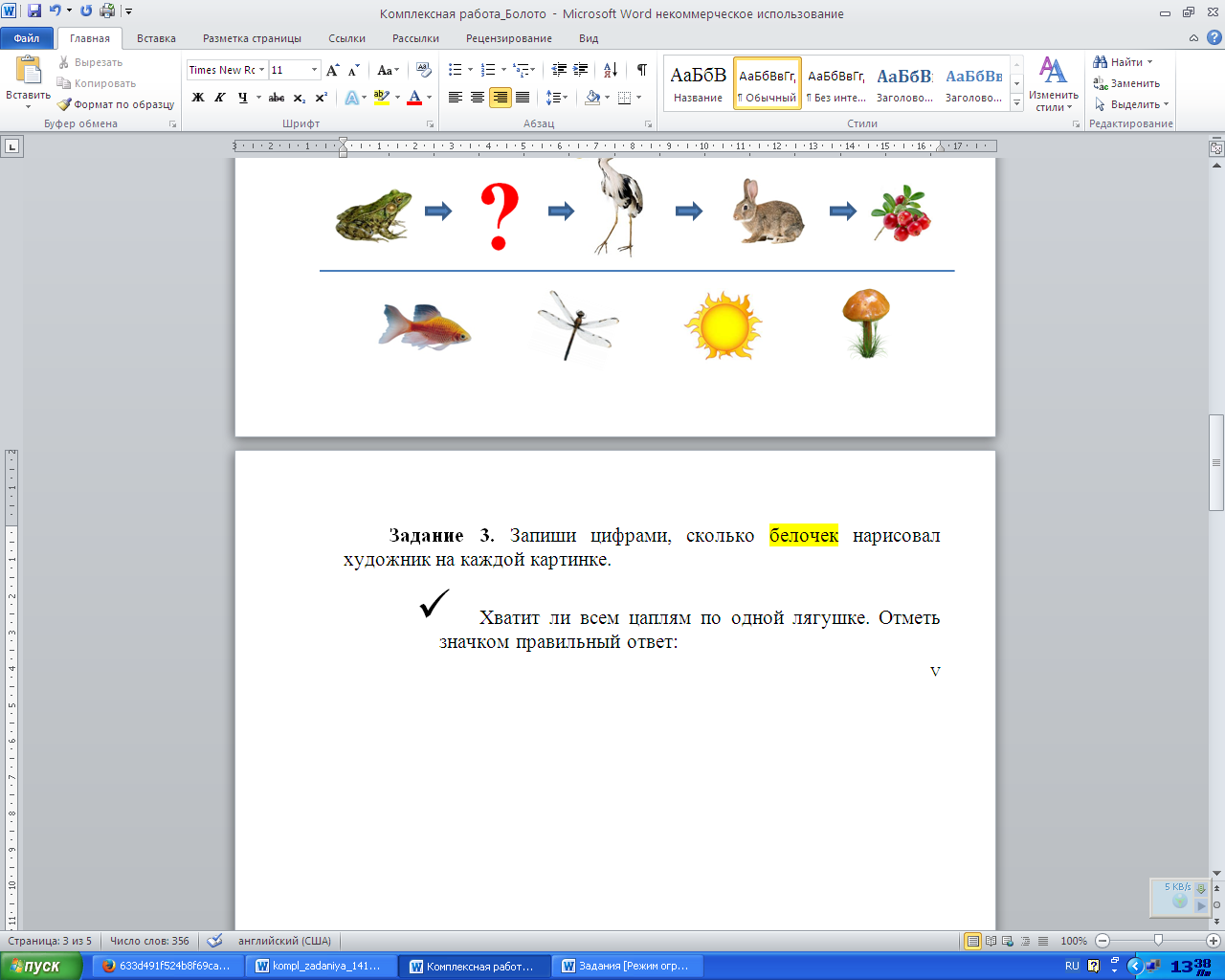Click the Clear Formatting icon

pyautogui.click(x=424, y=70)
